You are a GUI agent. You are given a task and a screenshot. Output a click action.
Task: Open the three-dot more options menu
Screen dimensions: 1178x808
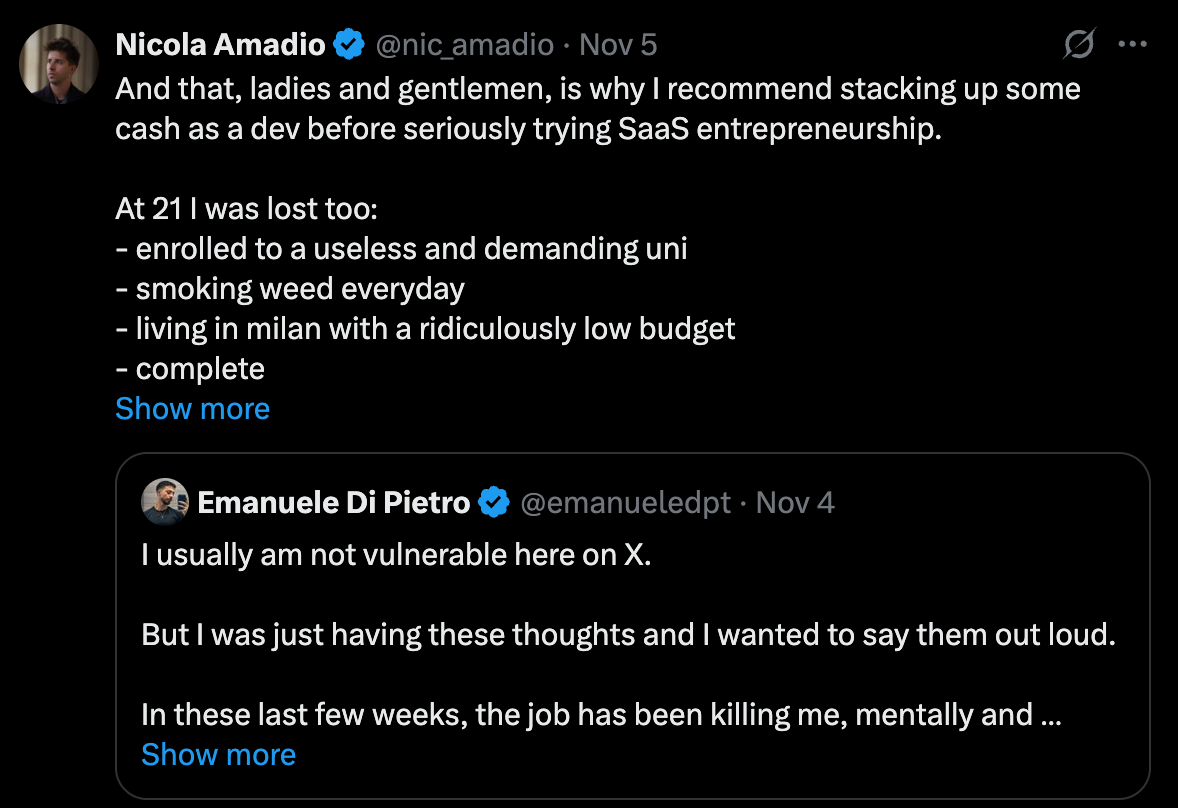pos(1132,45)
